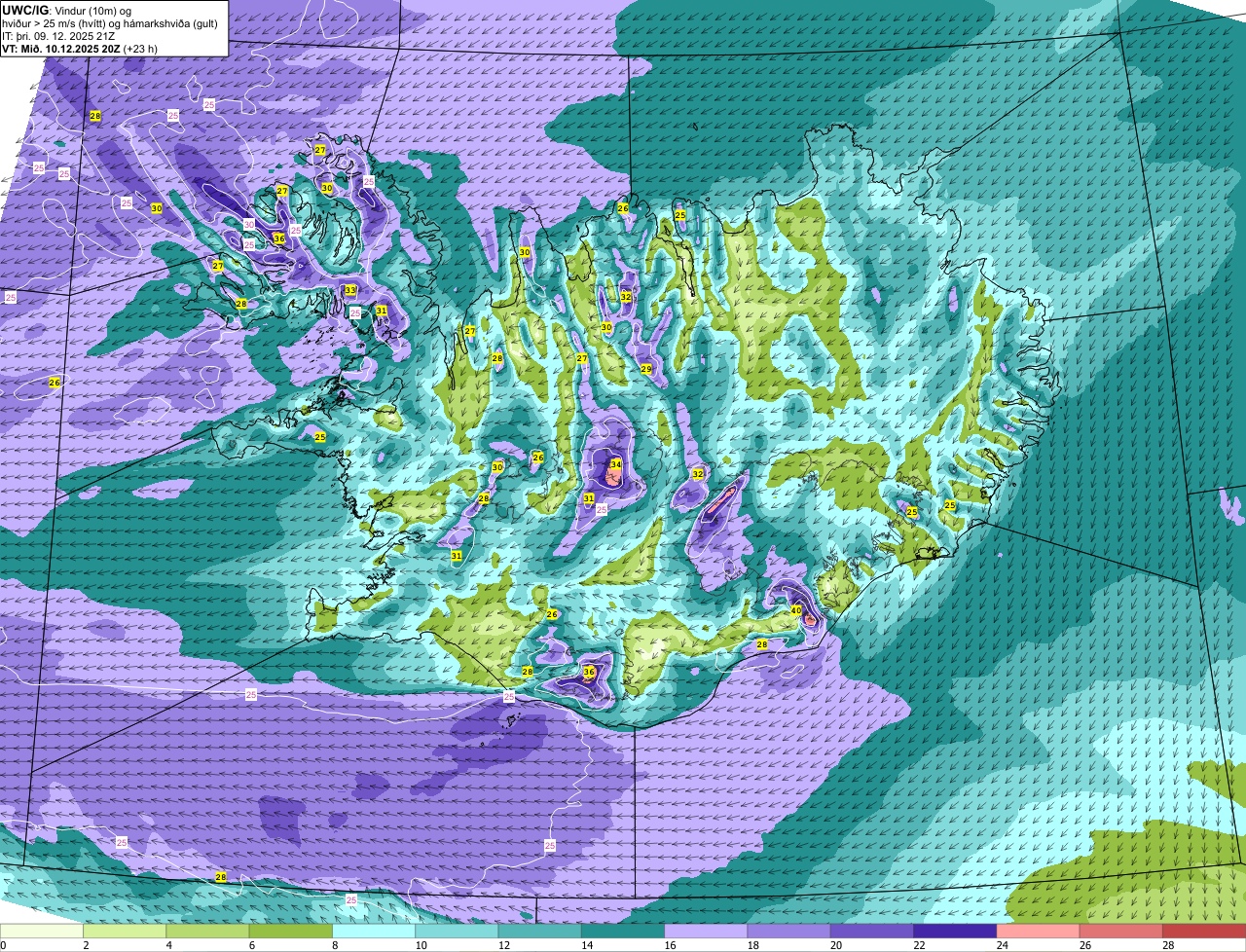Viewport: 1246px width, 952px height.
Task: Click the legend swatch between 0 and 2
Action: click(42, 932)
